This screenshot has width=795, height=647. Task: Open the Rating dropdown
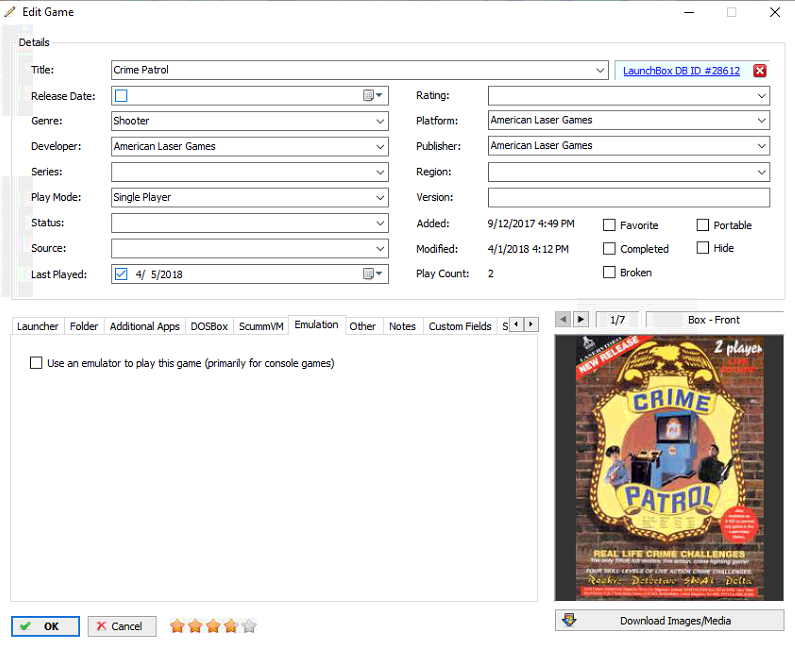pos(762,95)
